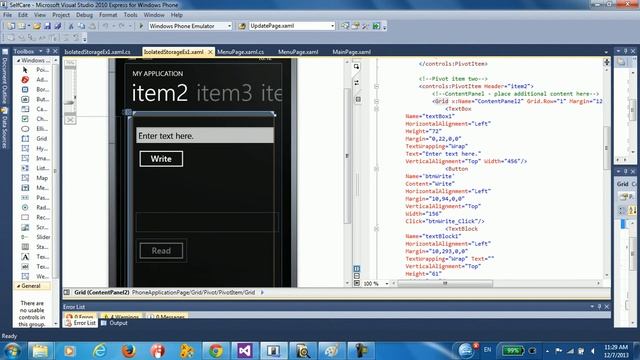The height and width of the screenshot is (360, 640).
Task: Click the Read button in designer
Action: point(161,251)
